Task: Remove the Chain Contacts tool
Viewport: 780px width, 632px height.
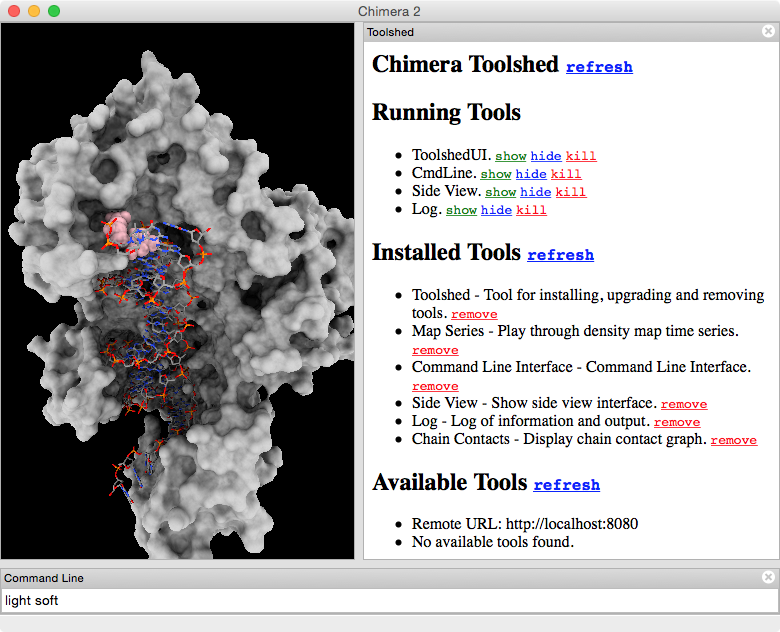Action: point(733,440)
